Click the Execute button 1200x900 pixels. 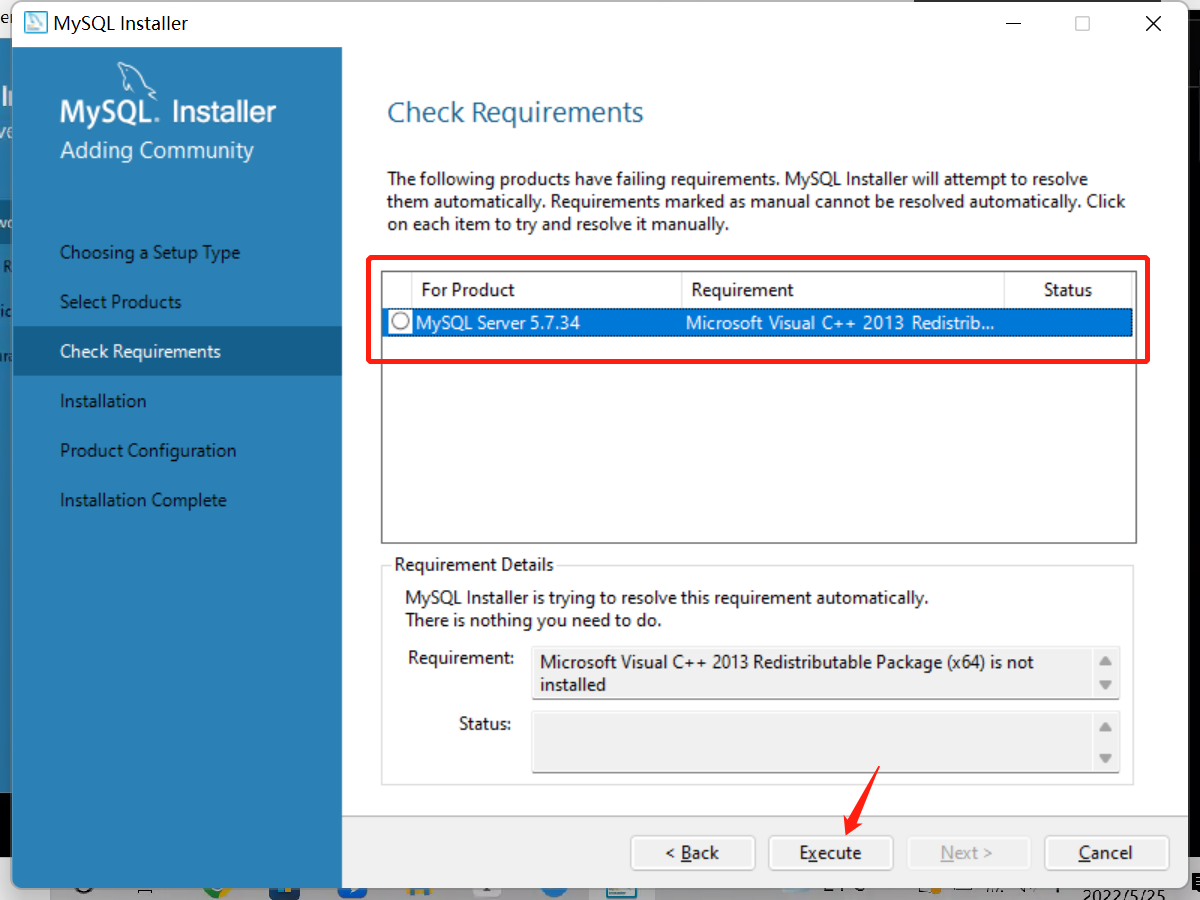[x=830, y=853]
